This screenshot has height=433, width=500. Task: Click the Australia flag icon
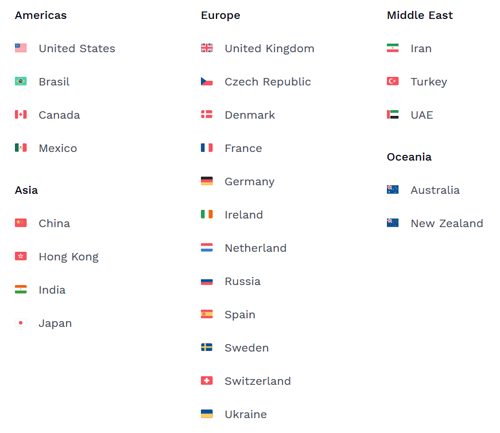point(393,190)
